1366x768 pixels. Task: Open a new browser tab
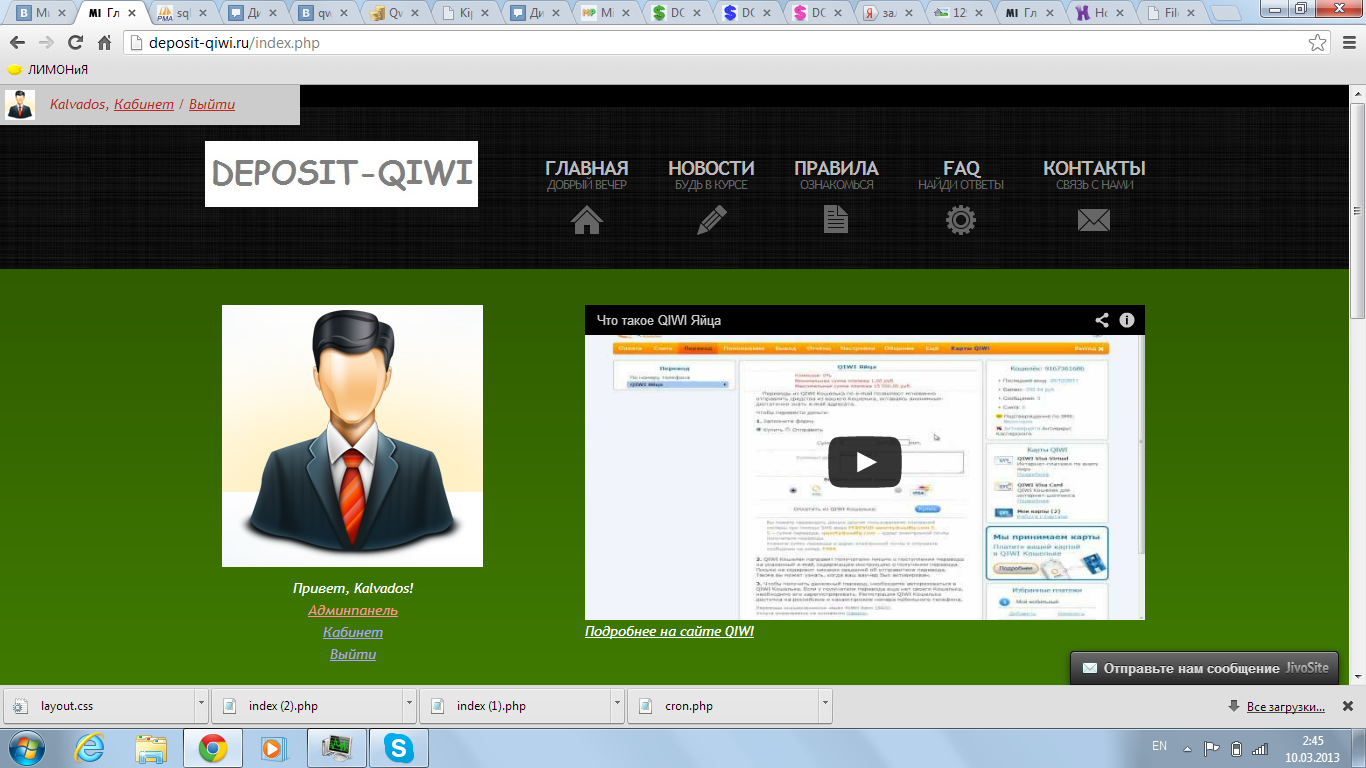coord(1228,14)
